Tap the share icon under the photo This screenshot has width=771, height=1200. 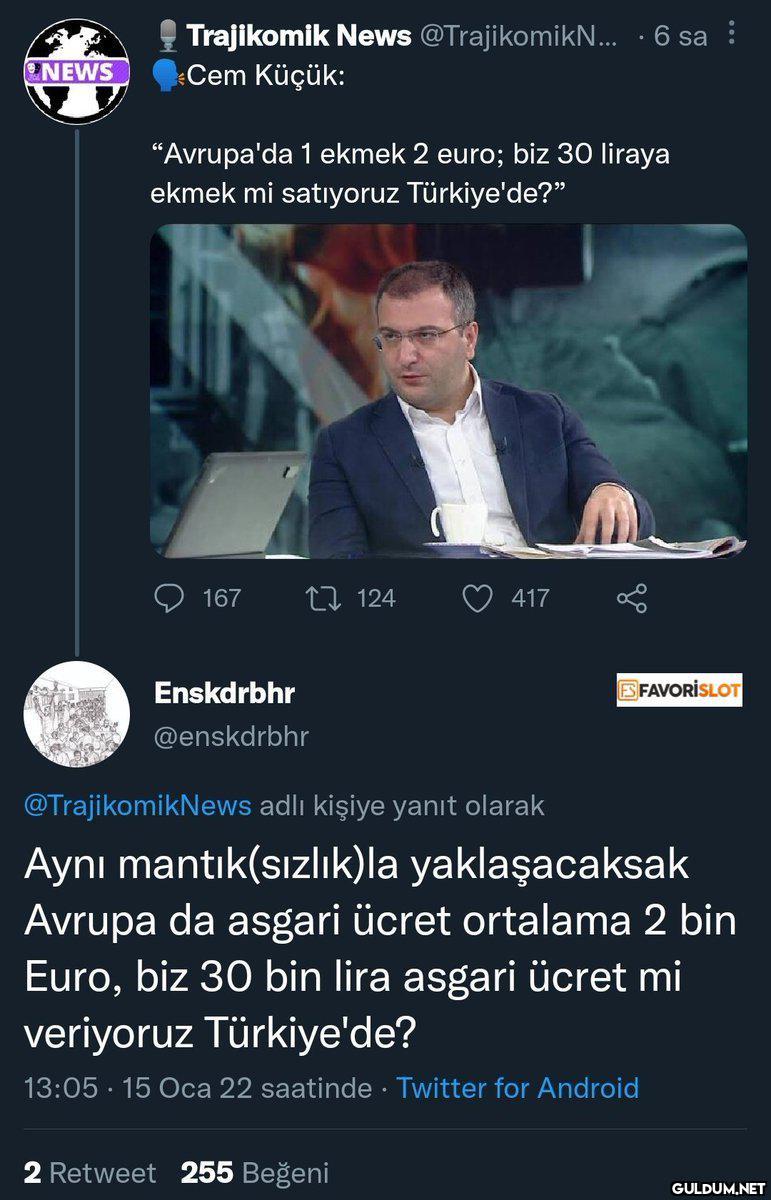632,598
